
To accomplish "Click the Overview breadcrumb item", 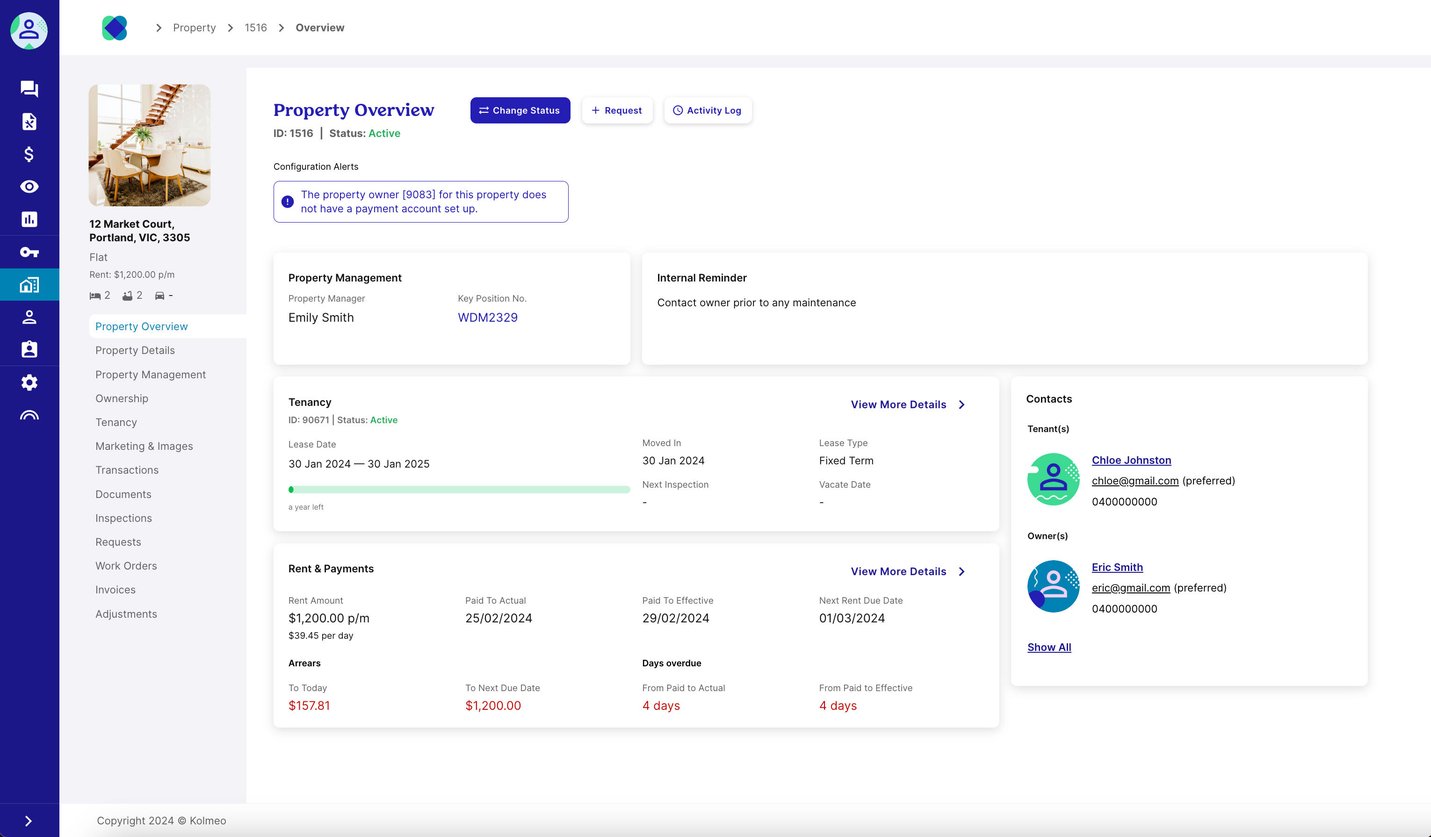I will (320, 28).
